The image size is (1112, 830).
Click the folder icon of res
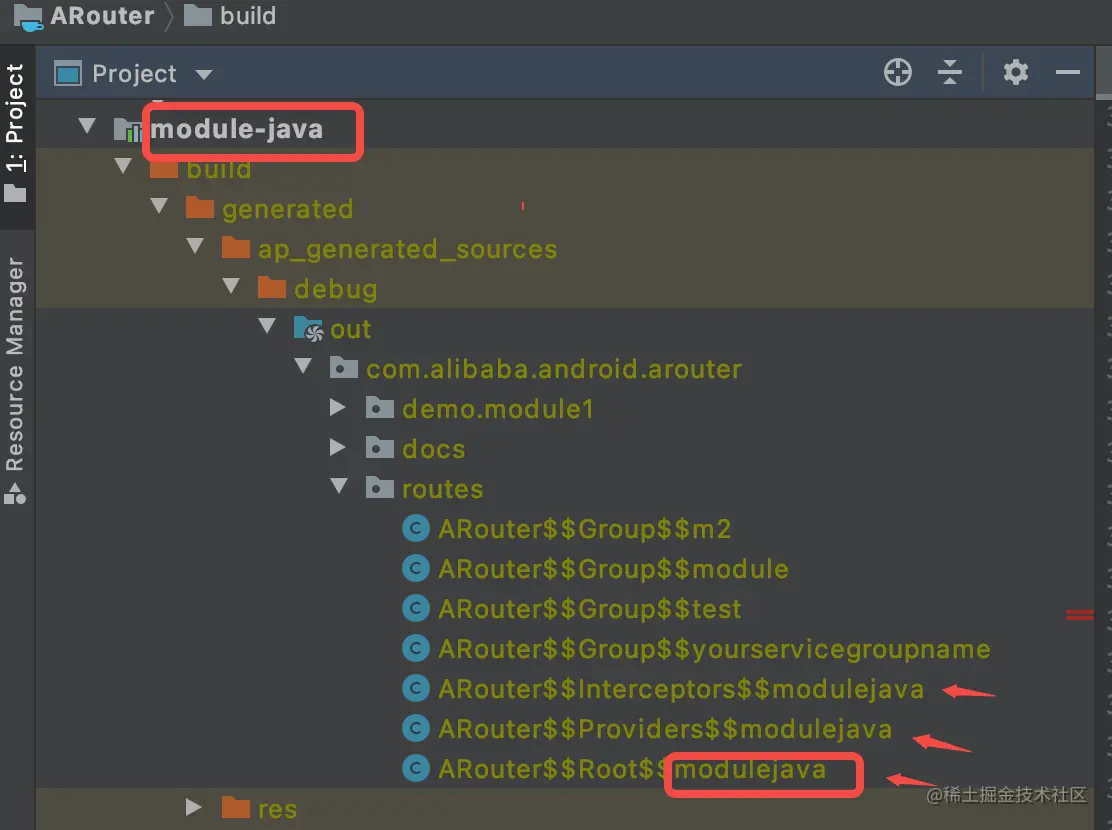tap(236, 807)
